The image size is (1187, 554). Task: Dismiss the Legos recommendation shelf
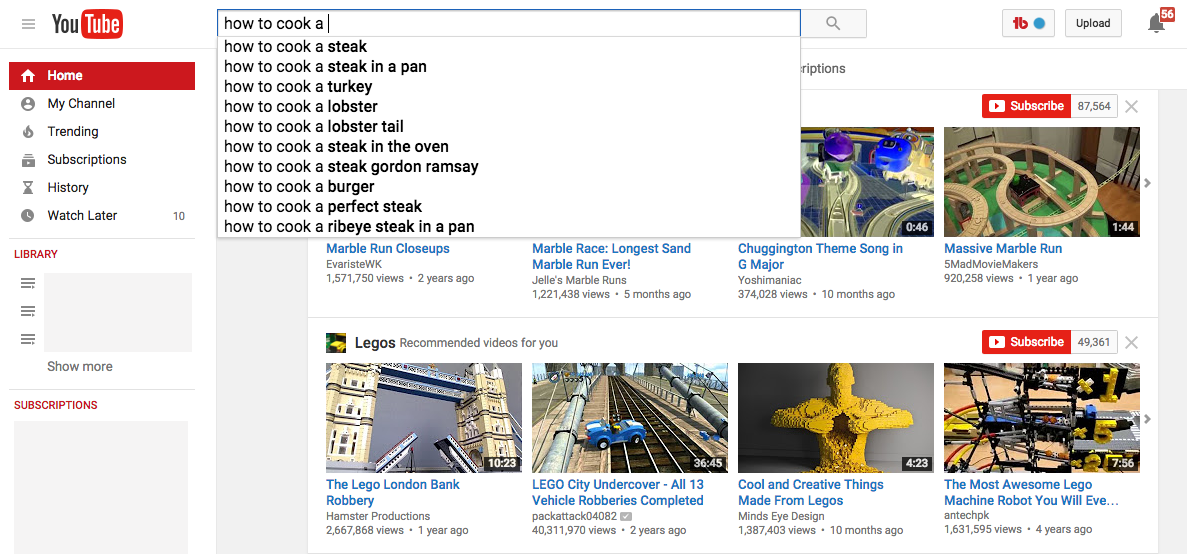click(x=1132, y=343)
